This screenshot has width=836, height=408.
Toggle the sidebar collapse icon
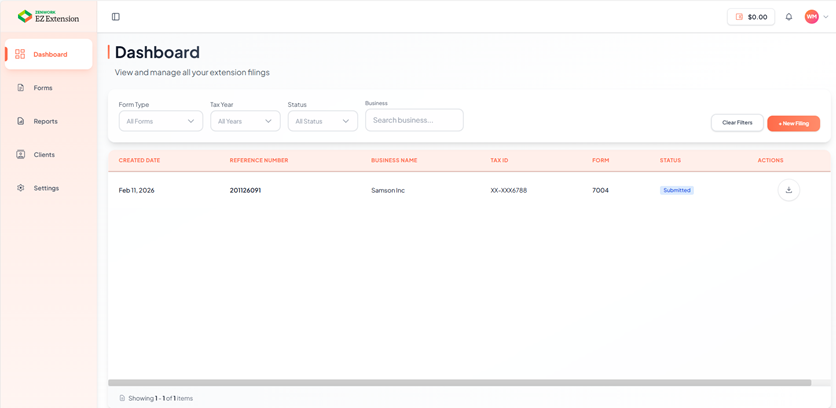pos(116,17)
